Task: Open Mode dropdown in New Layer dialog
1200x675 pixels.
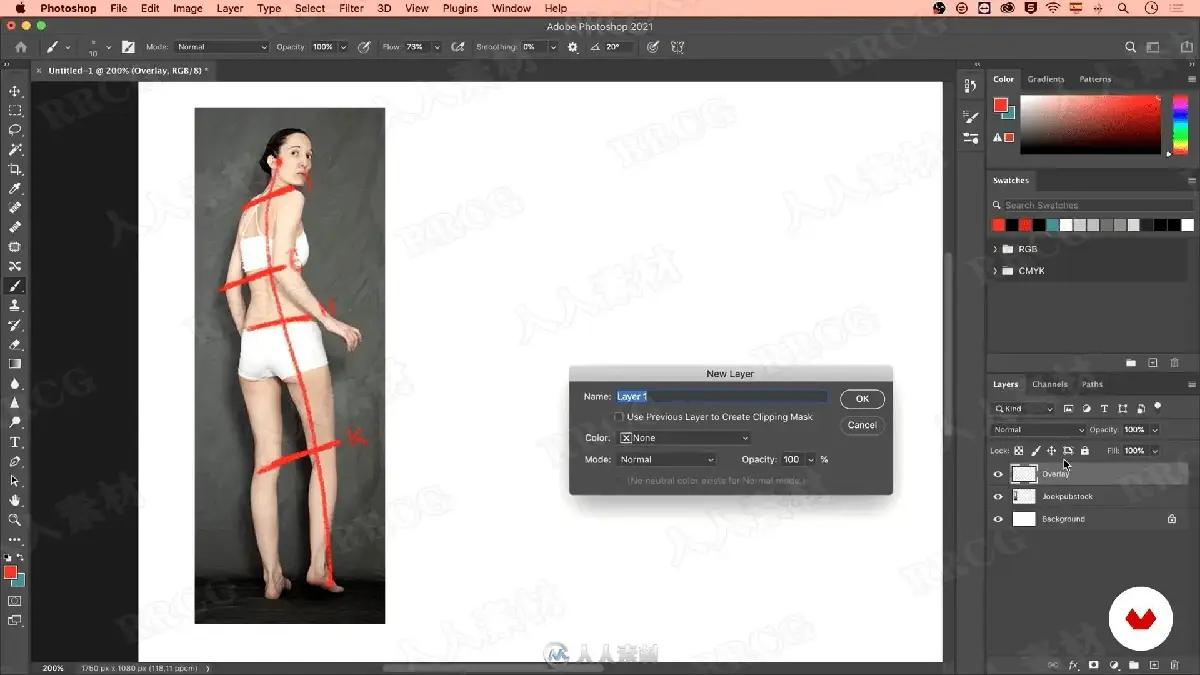Action: [667, 460]
